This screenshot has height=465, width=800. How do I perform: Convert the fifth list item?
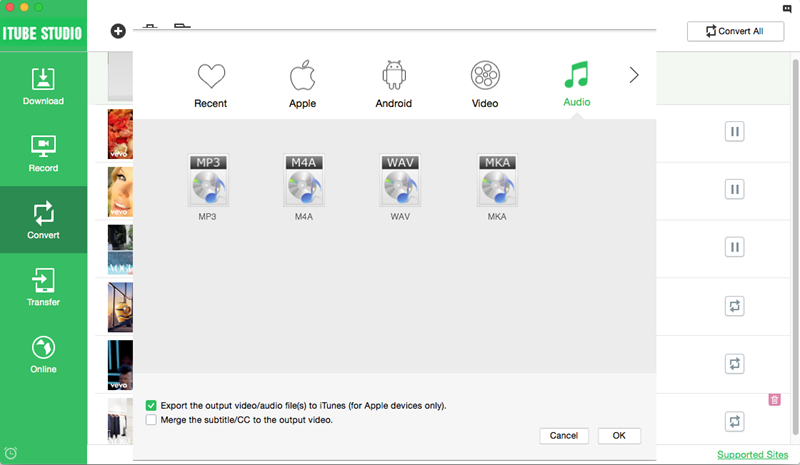(x=734, y=364)
